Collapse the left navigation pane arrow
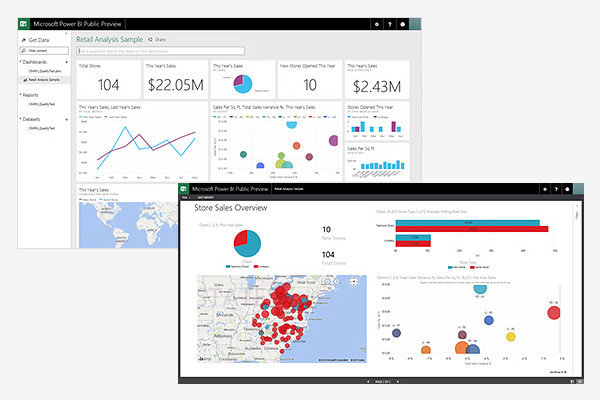 point(66,34)
